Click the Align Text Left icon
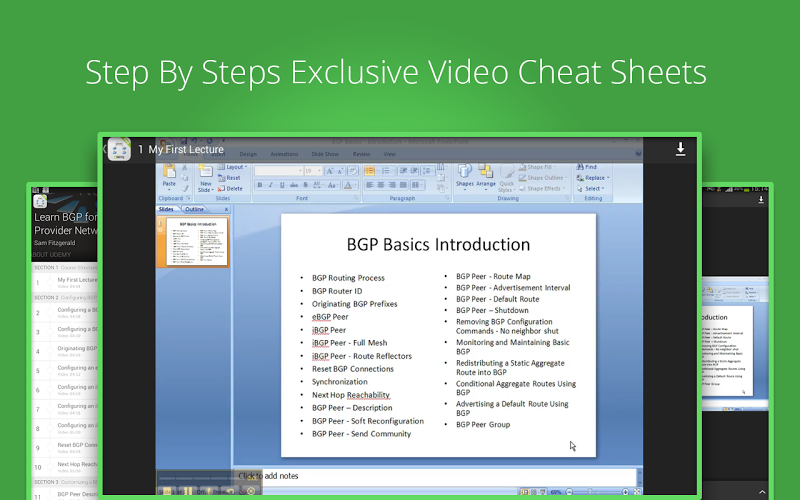Image resolution: width=800 pixels, height=500 pixels. (x=369, y=185)
